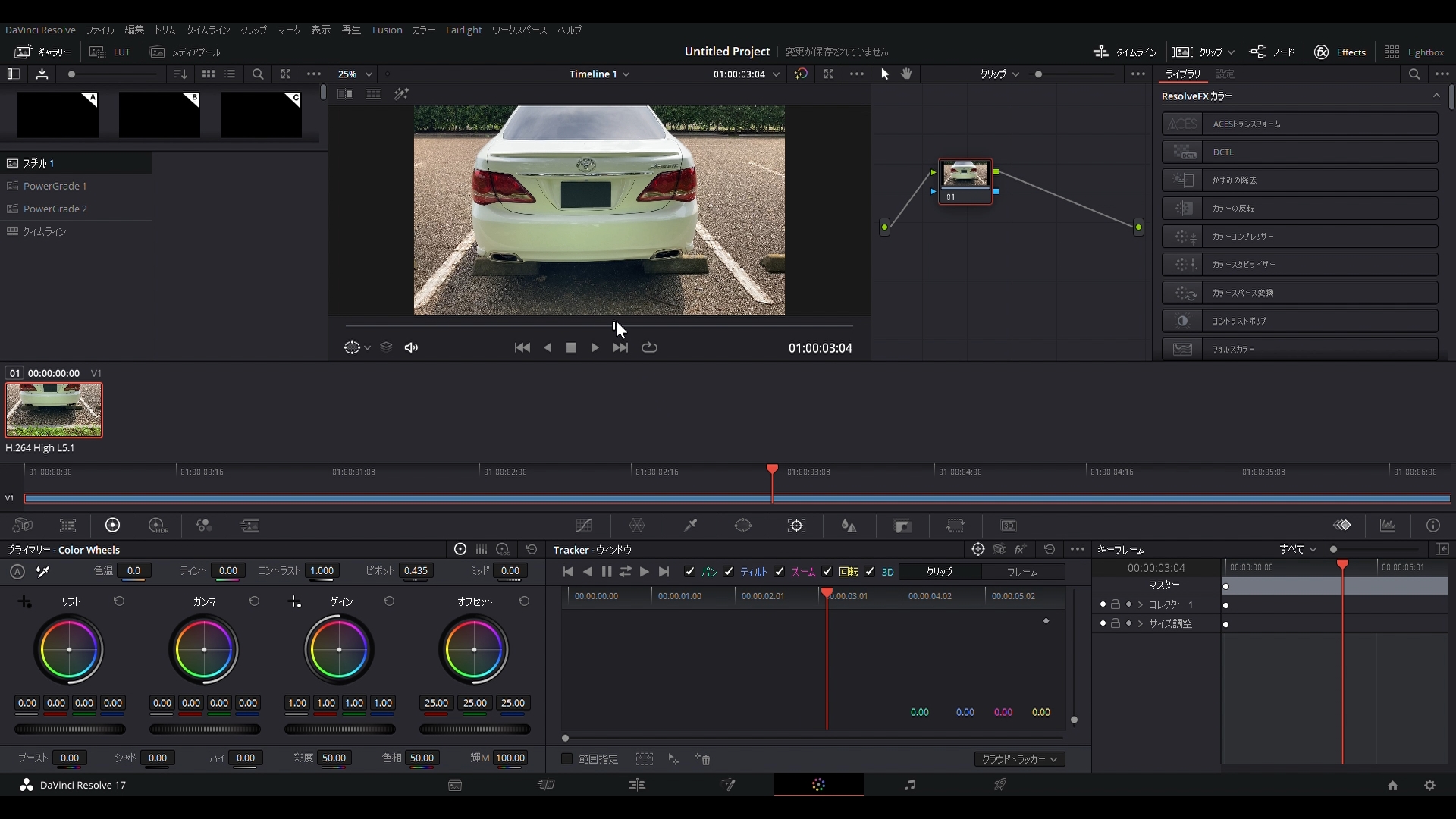Uncheck the Zoom tracking checkbox

point(780,572)
